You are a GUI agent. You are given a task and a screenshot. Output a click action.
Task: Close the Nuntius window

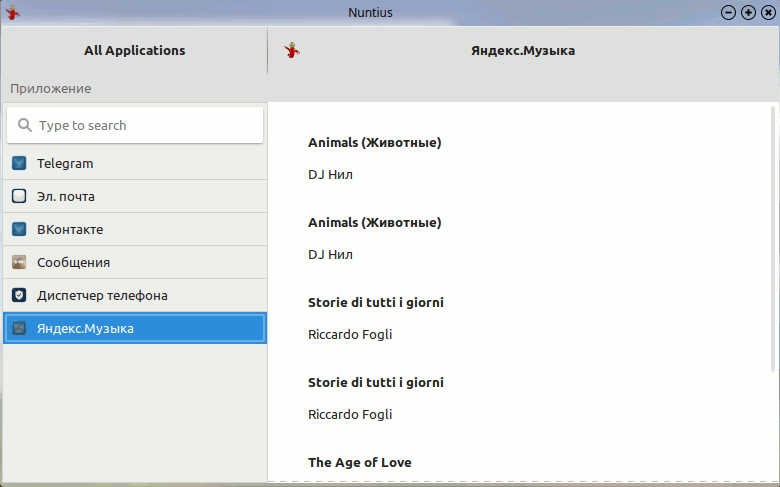(x=768, y=12)
